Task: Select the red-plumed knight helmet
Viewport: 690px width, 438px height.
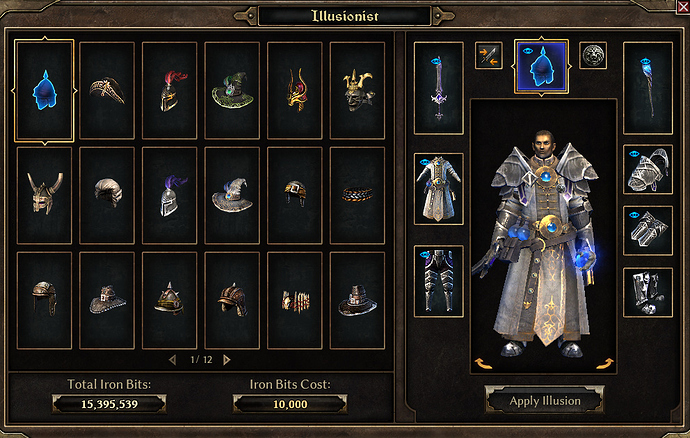Action: (x=169, y=91)
